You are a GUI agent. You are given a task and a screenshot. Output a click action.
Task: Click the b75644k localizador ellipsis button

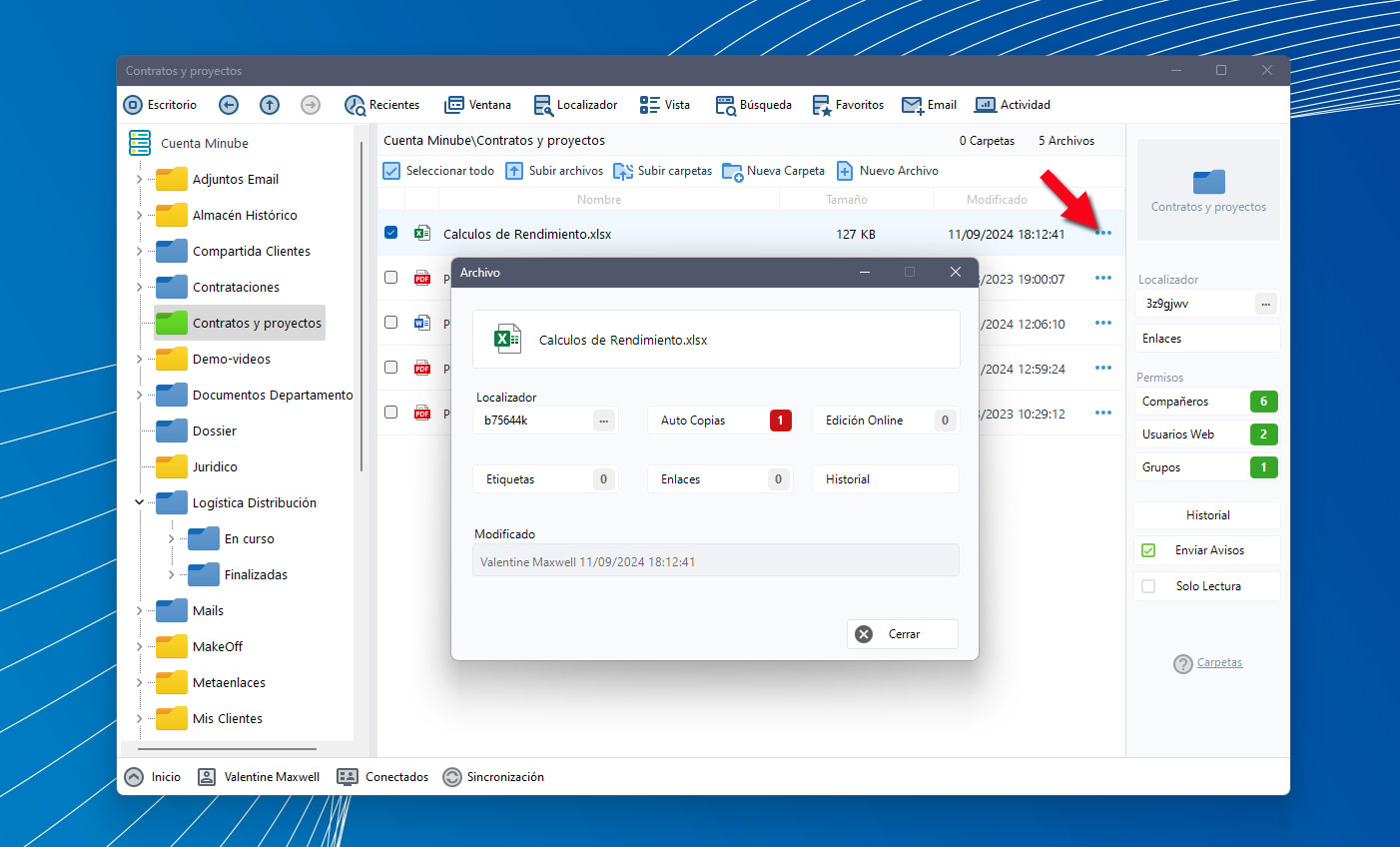click(x=604, y=421)
